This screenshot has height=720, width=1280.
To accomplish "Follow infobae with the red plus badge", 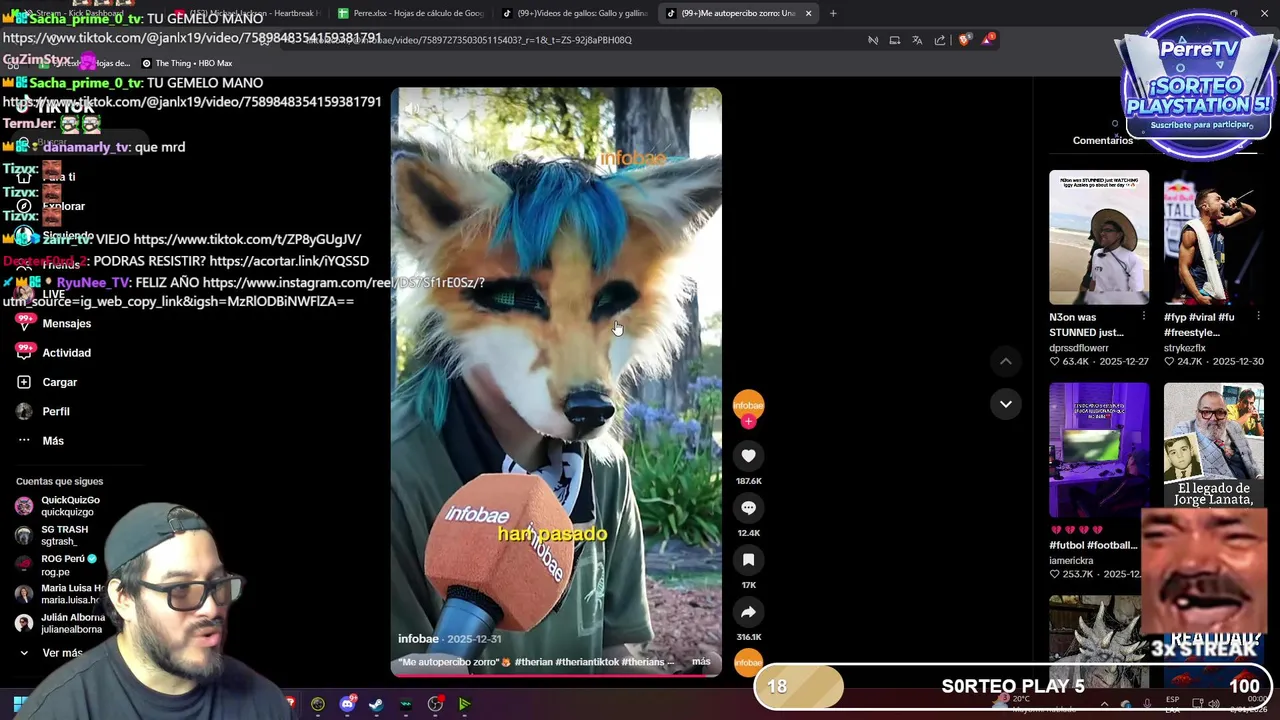I will pos(748,422).
